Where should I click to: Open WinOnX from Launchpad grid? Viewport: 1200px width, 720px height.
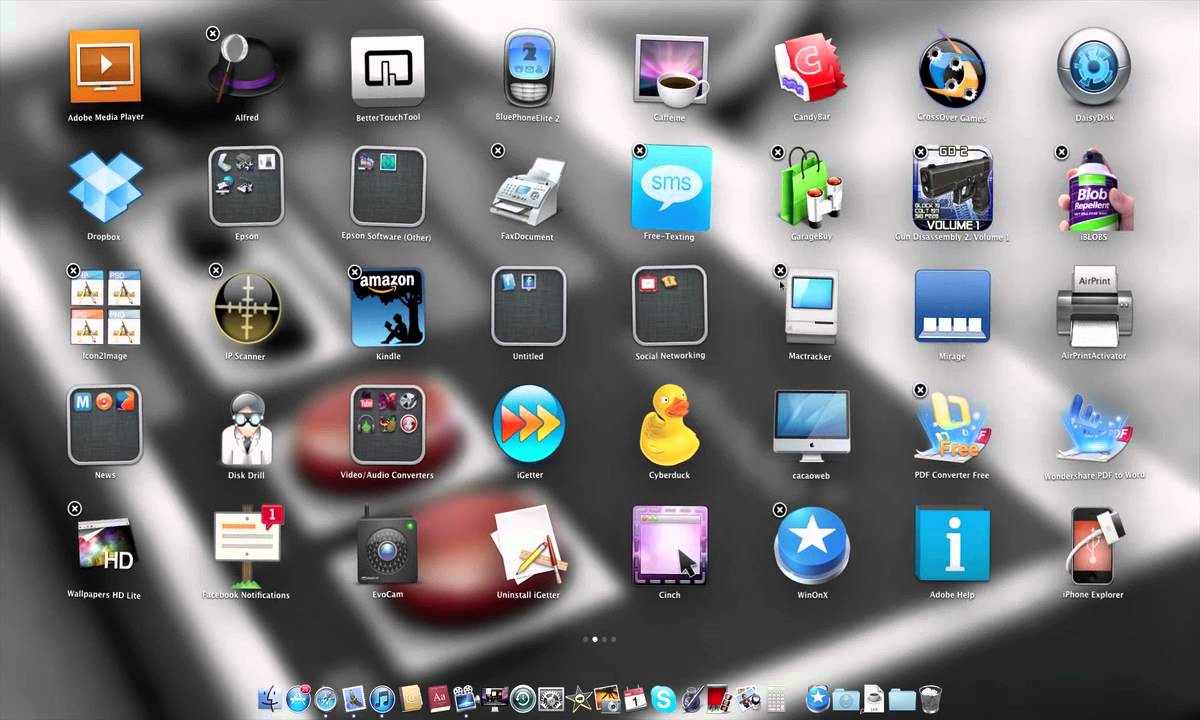click(x=811, y=546)
